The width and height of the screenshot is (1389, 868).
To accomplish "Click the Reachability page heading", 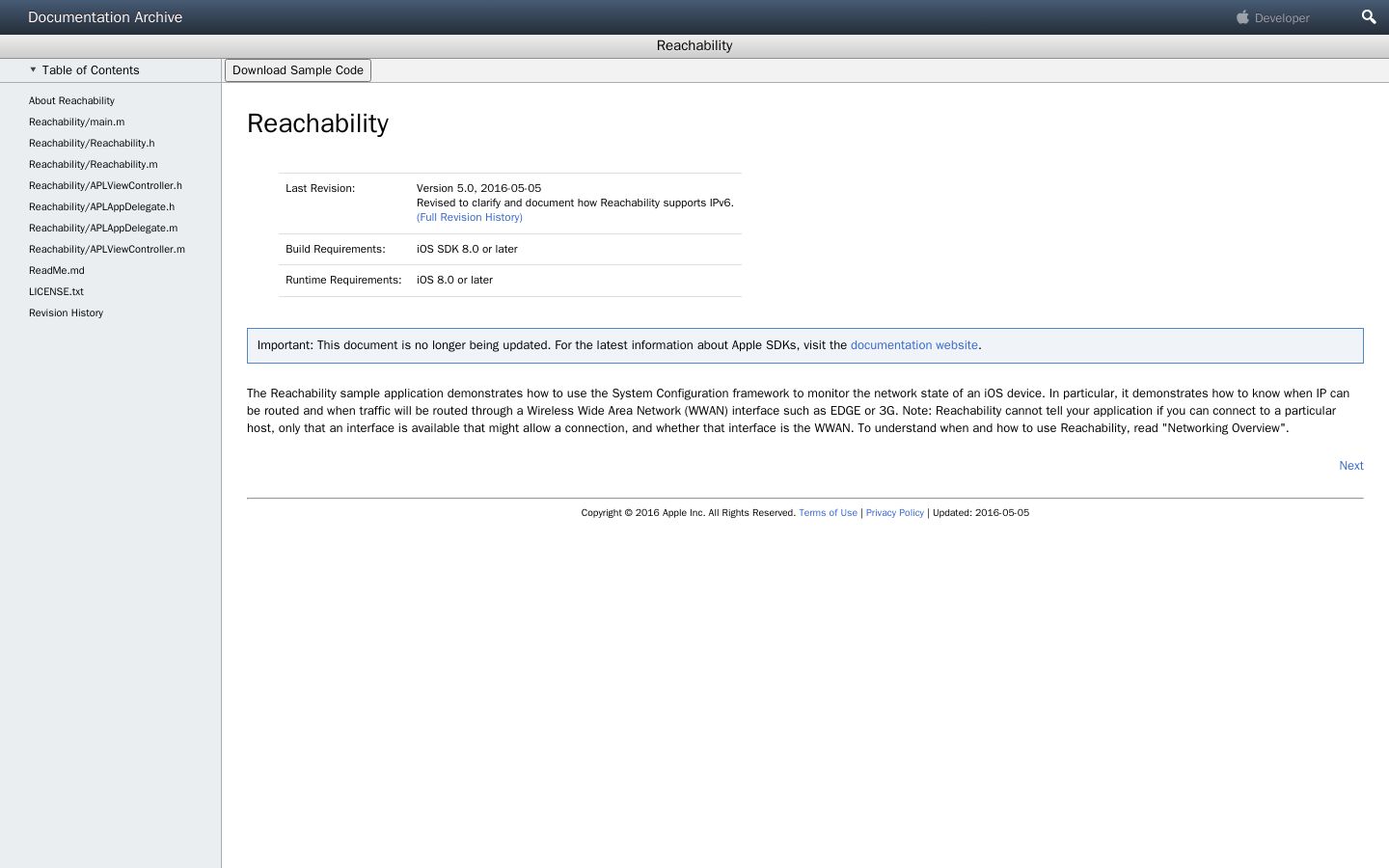I will click(317, 123).
